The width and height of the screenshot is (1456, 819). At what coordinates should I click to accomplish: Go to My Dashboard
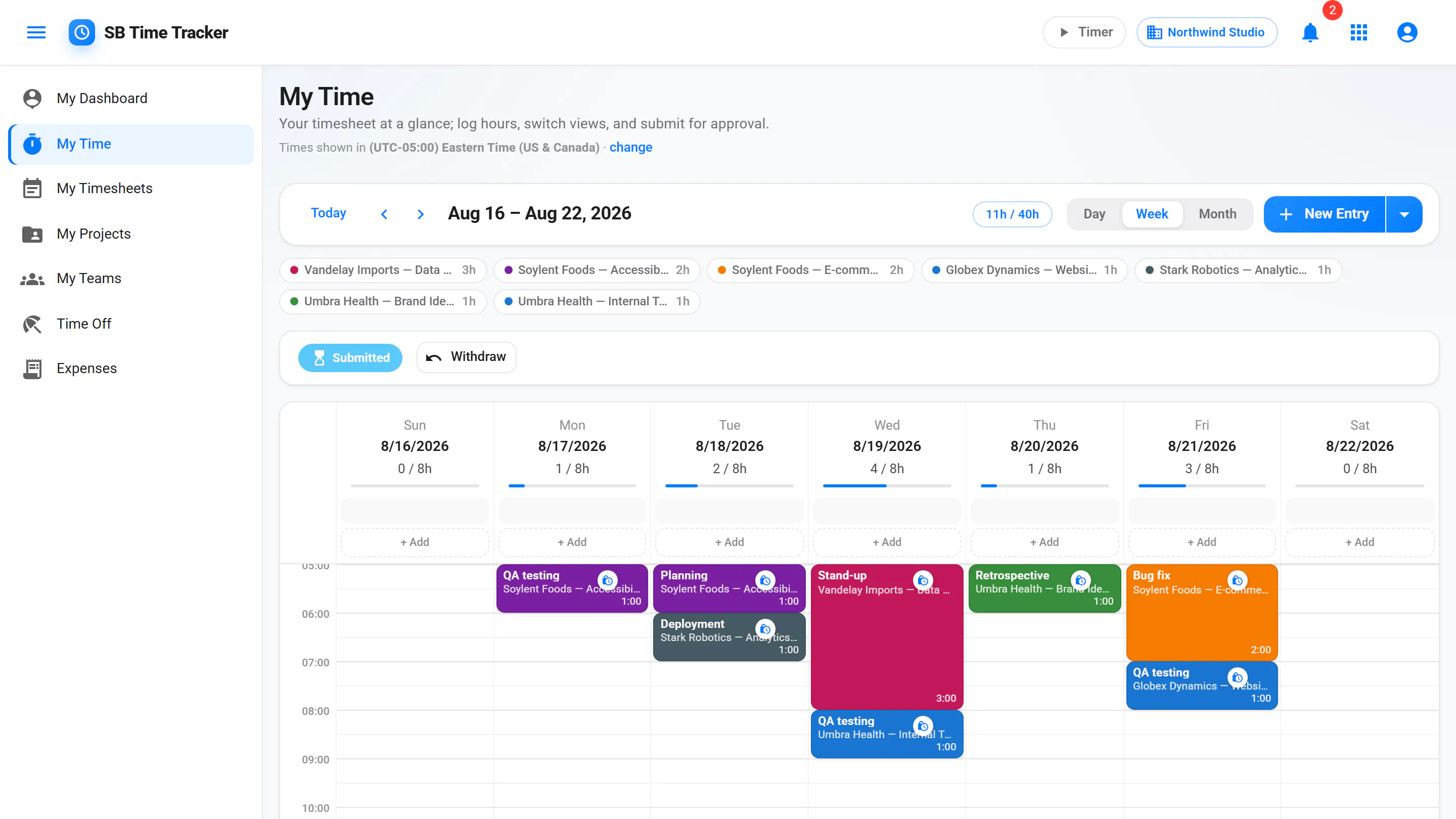click(131, 99)
